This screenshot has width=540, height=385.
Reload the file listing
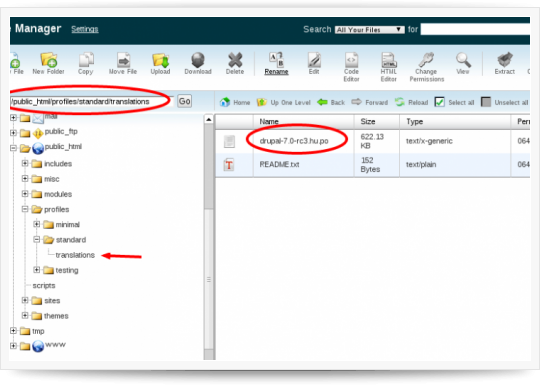tap(411, 102)
